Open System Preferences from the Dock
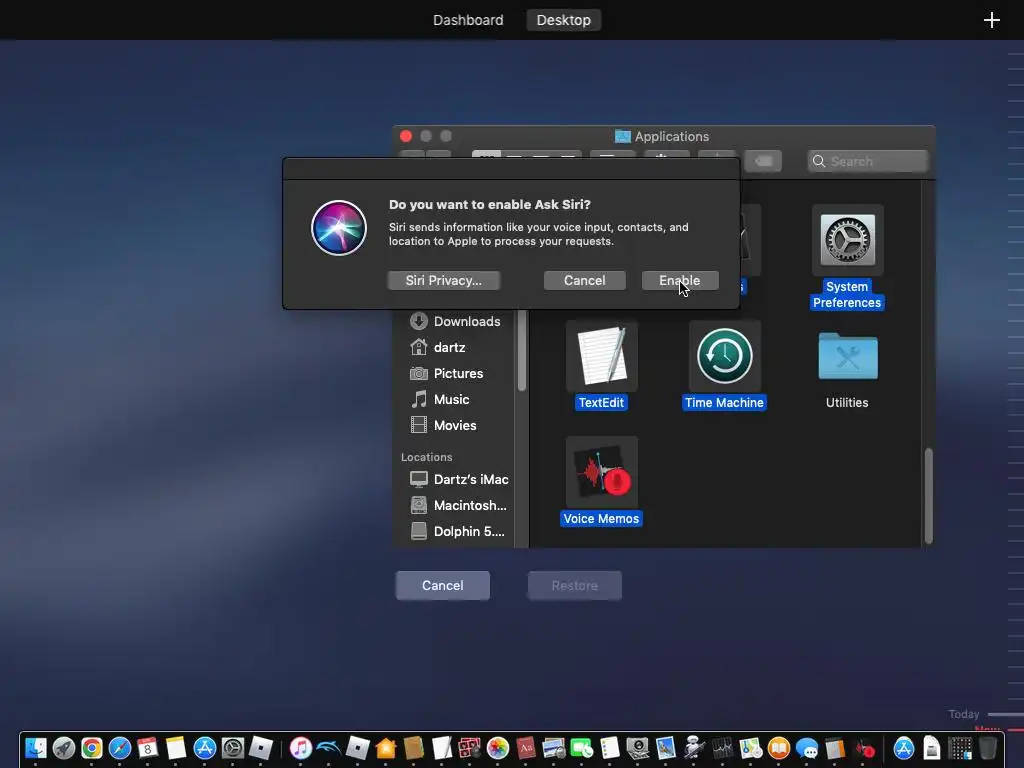The height and width of the screenshot is (768, 1024). click(x=232, y=748)
